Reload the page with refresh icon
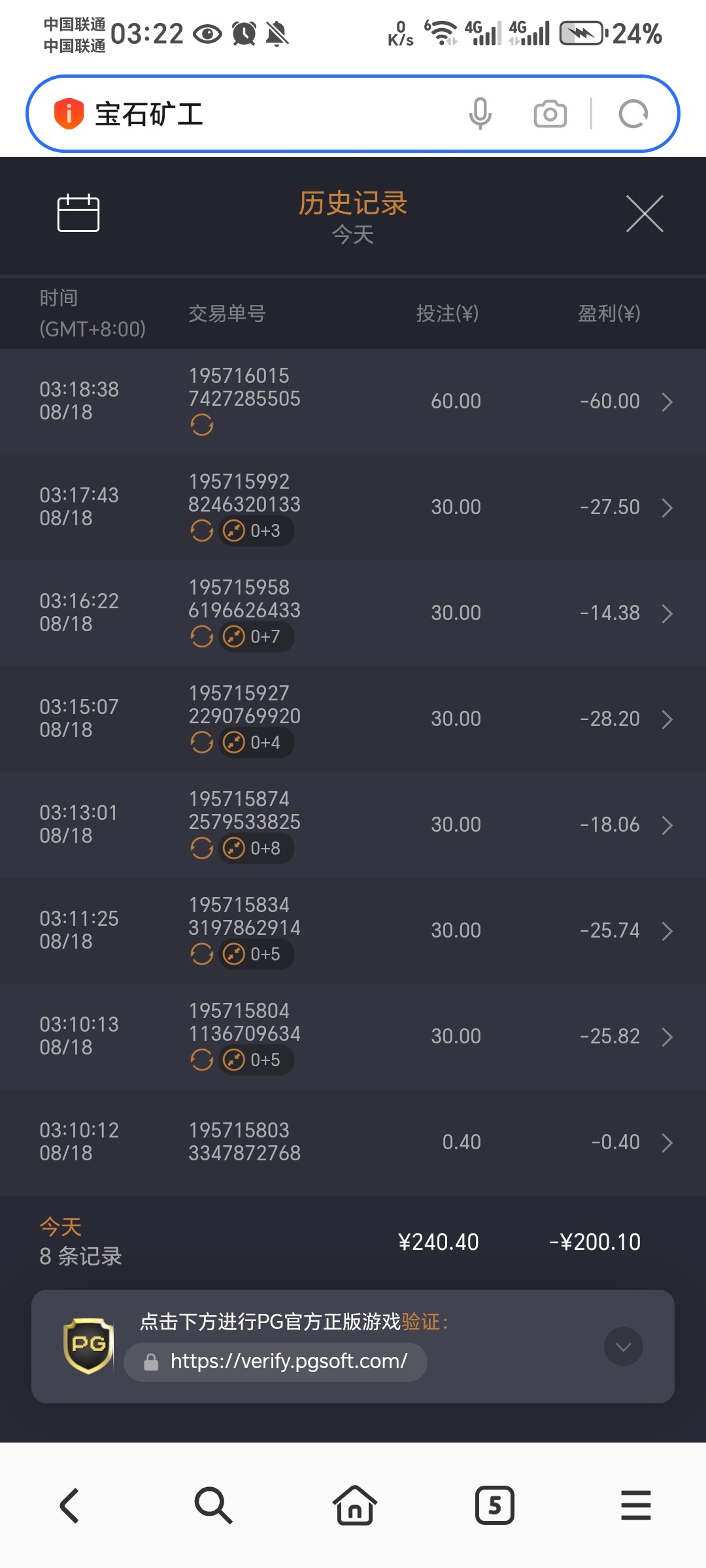The height and width of the screenshot is (1568, 706). (x=633, y=114)
